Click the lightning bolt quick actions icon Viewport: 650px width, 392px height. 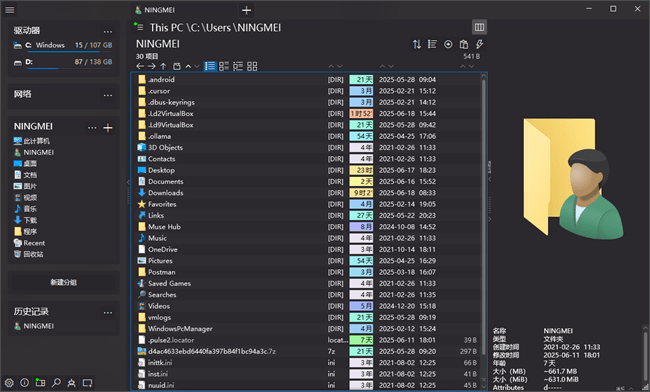click(479, 44)
